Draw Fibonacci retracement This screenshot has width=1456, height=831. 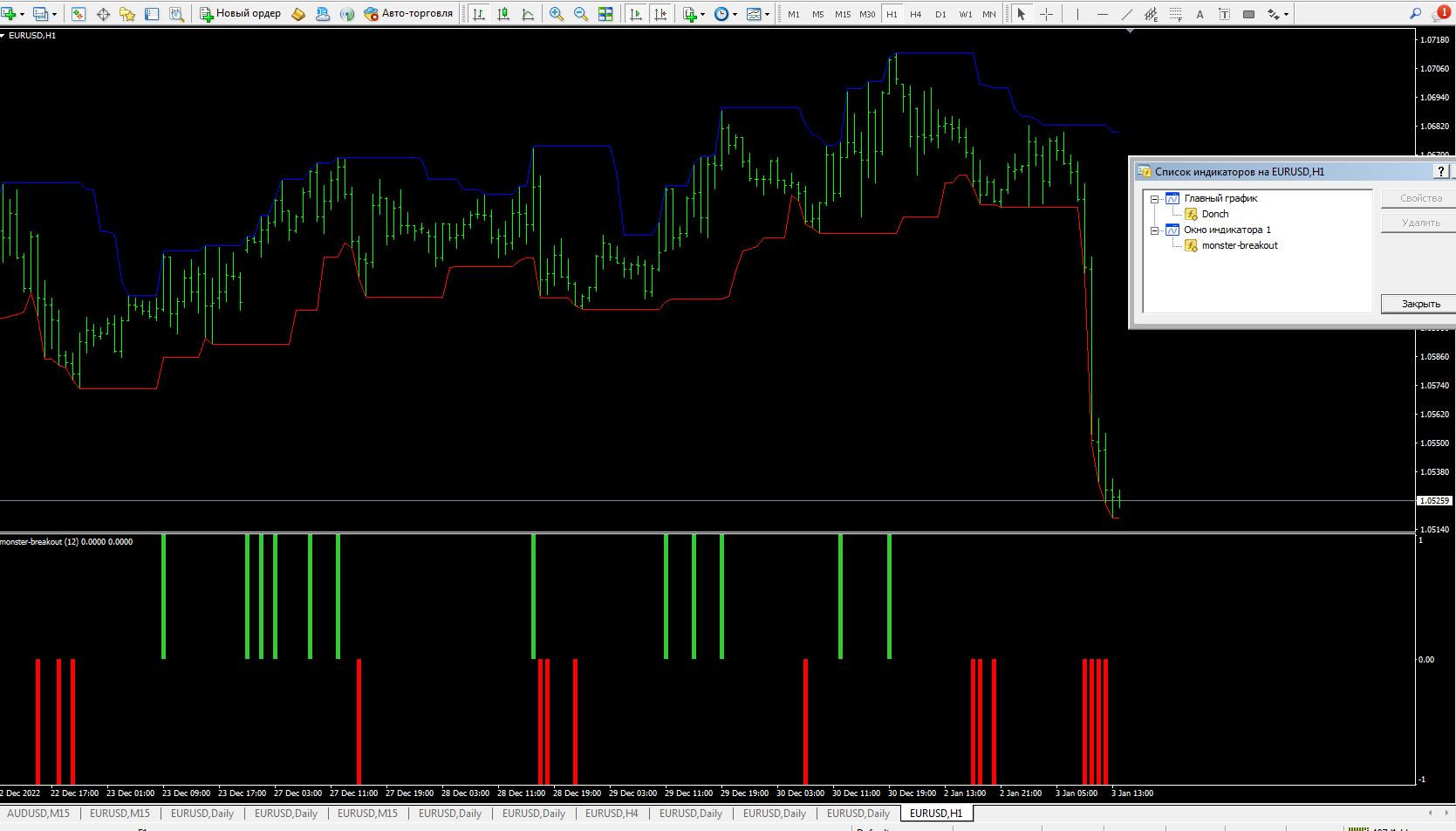[1175, 14]
